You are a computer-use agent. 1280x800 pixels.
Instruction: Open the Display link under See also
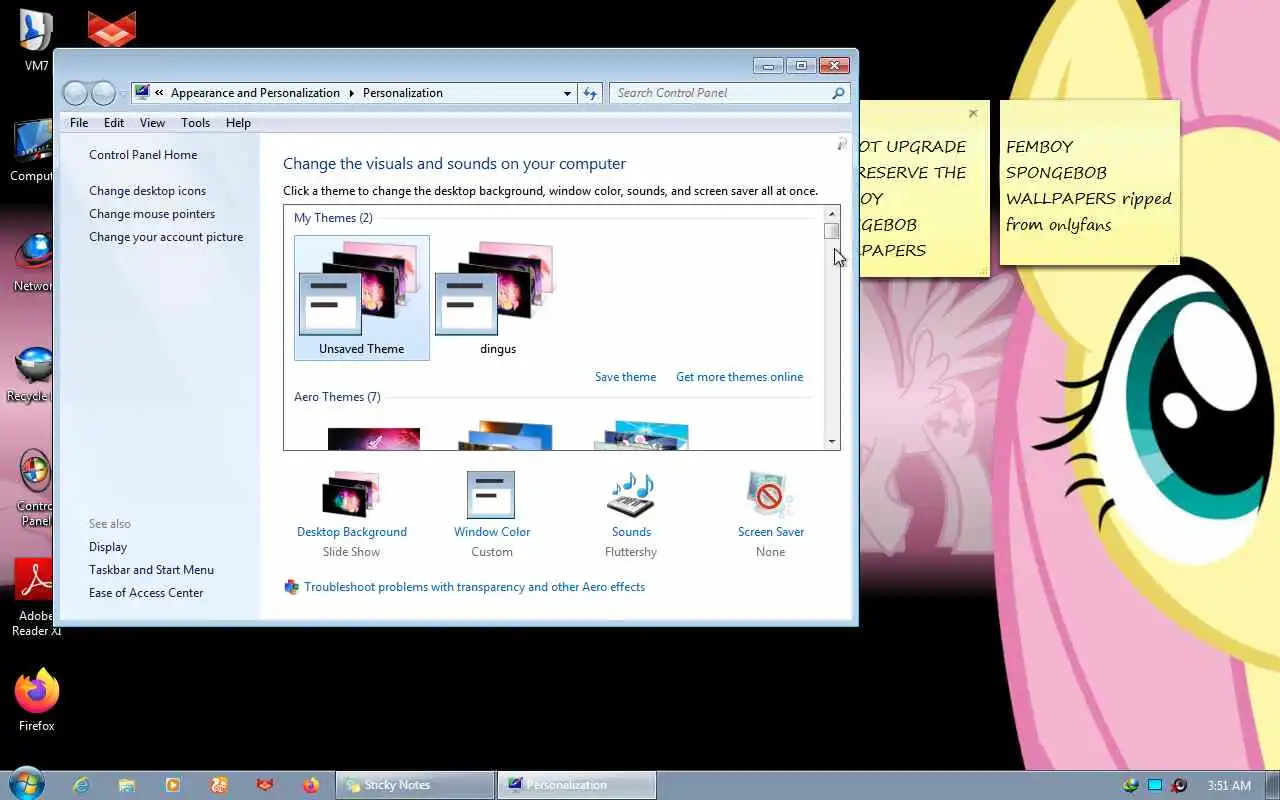pyautogui.click(x=108, y=547)
